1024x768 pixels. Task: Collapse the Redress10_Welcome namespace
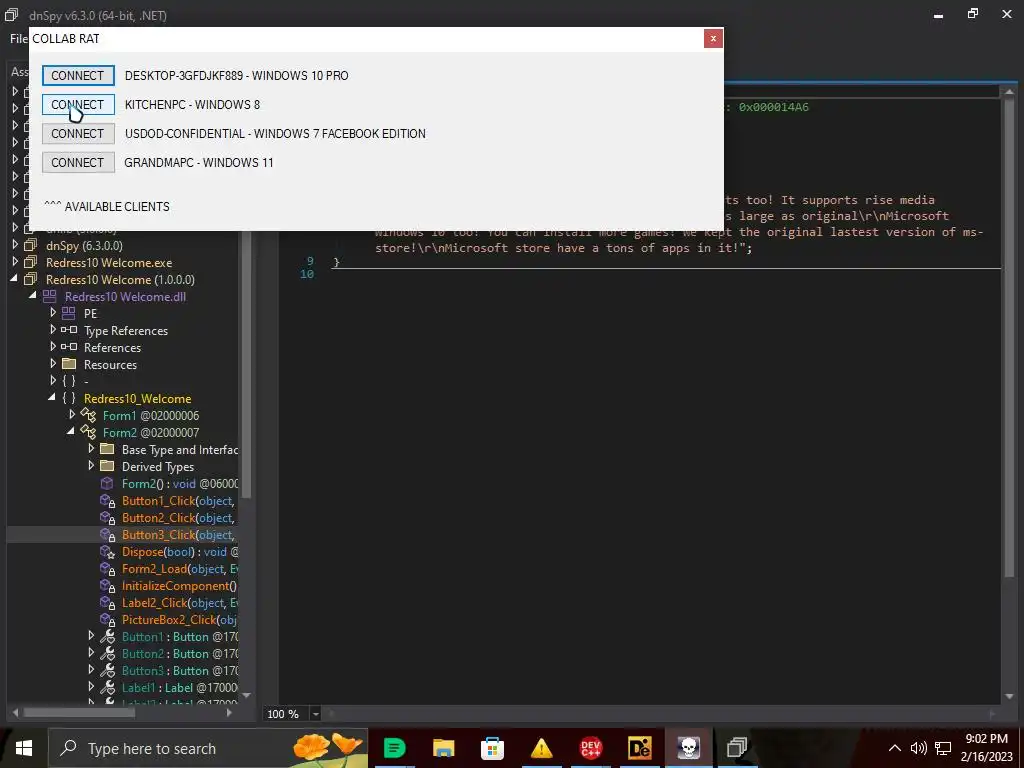coord(52,398)
